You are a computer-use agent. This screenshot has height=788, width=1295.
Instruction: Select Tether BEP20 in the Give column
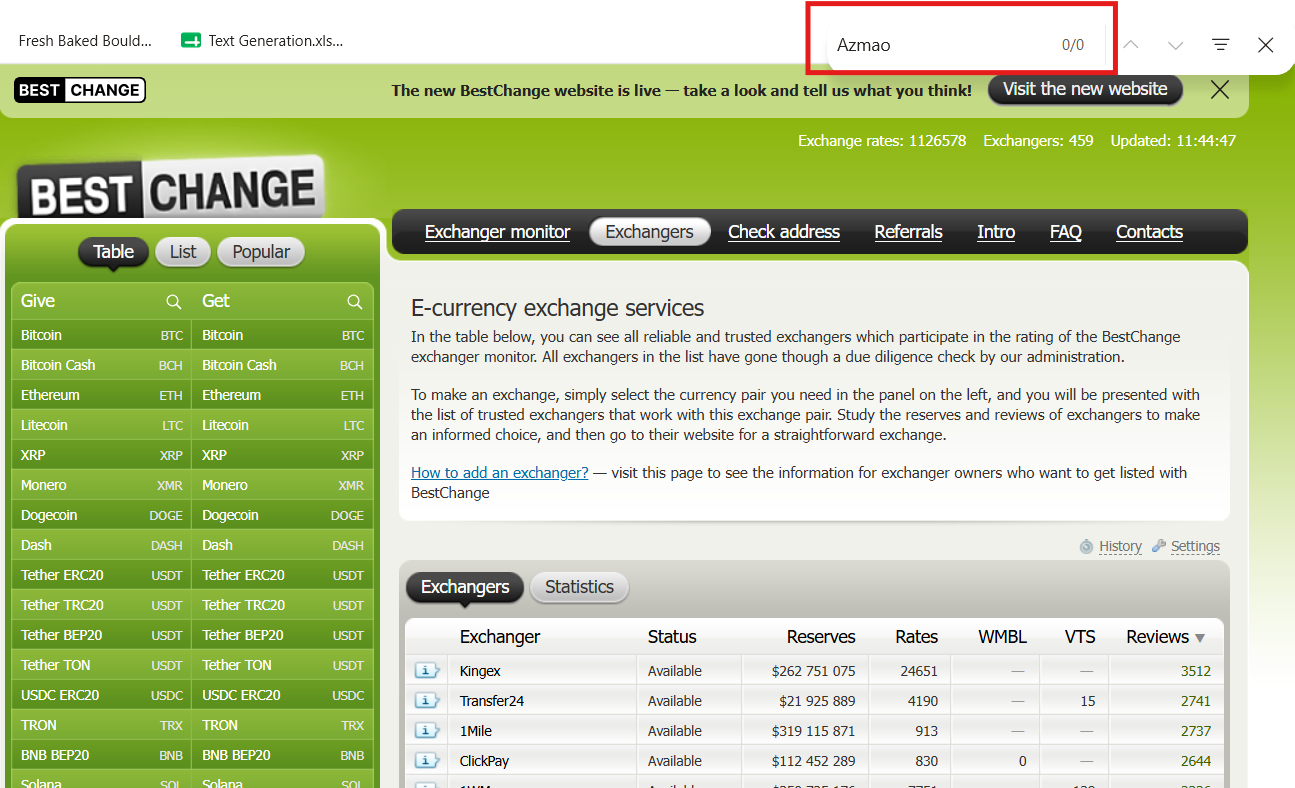[102, 635]
